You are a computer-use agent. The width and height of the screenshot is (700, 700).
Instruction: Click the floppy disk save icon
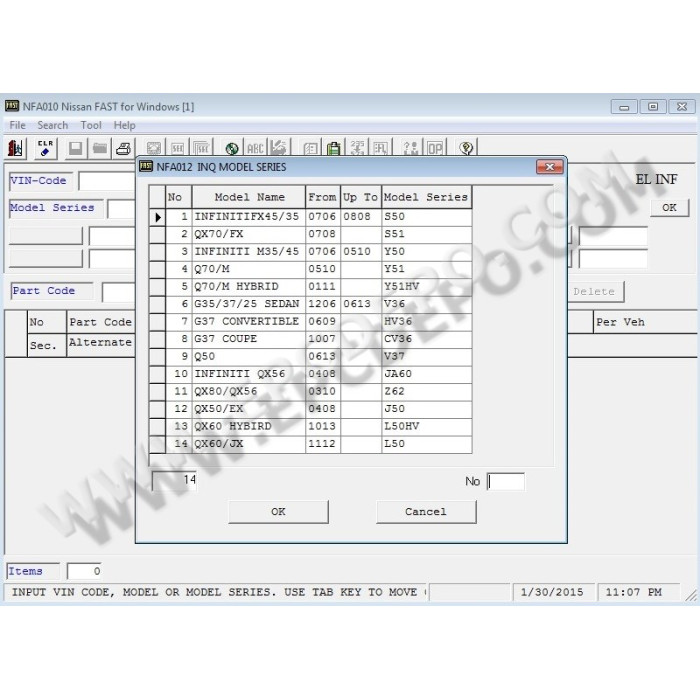pos(75,148)
